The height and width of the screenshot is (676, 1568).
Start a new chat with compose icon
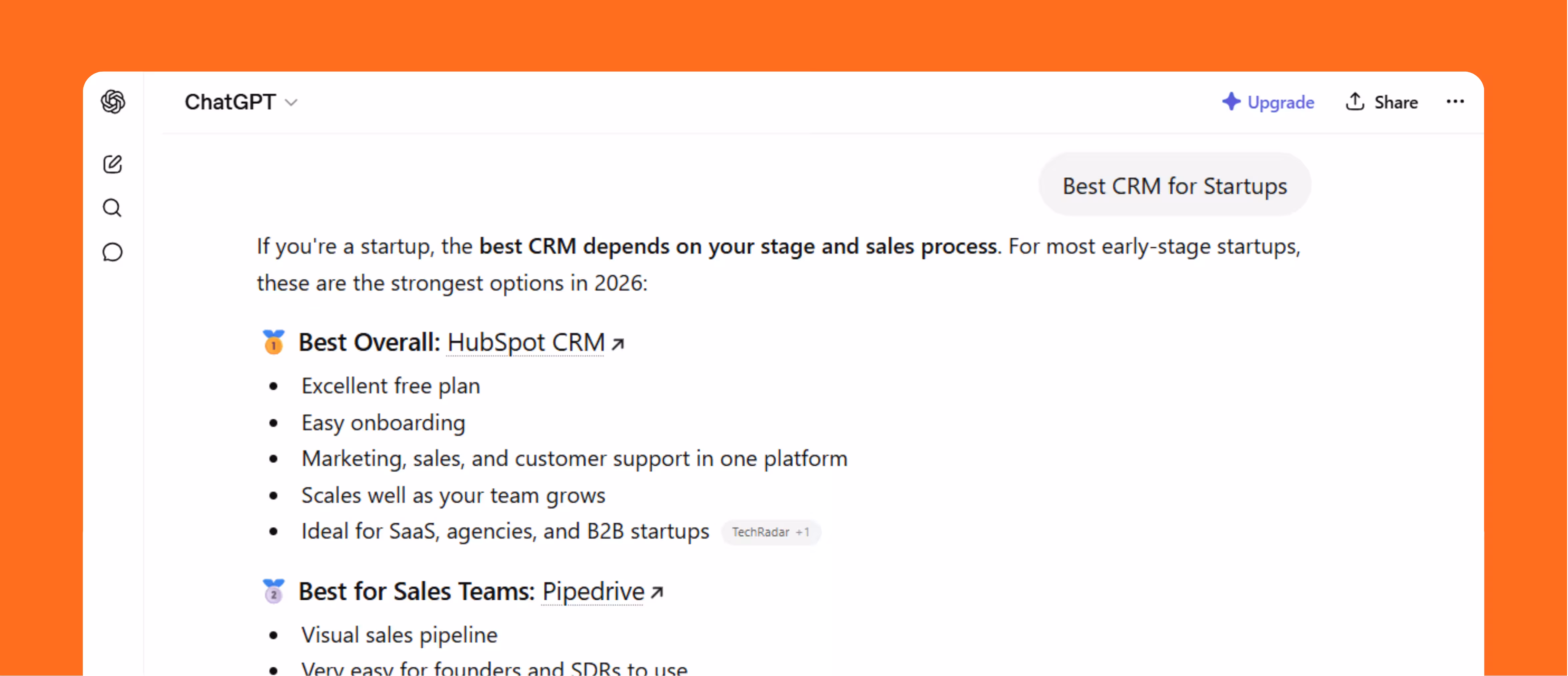pos(113,164)
